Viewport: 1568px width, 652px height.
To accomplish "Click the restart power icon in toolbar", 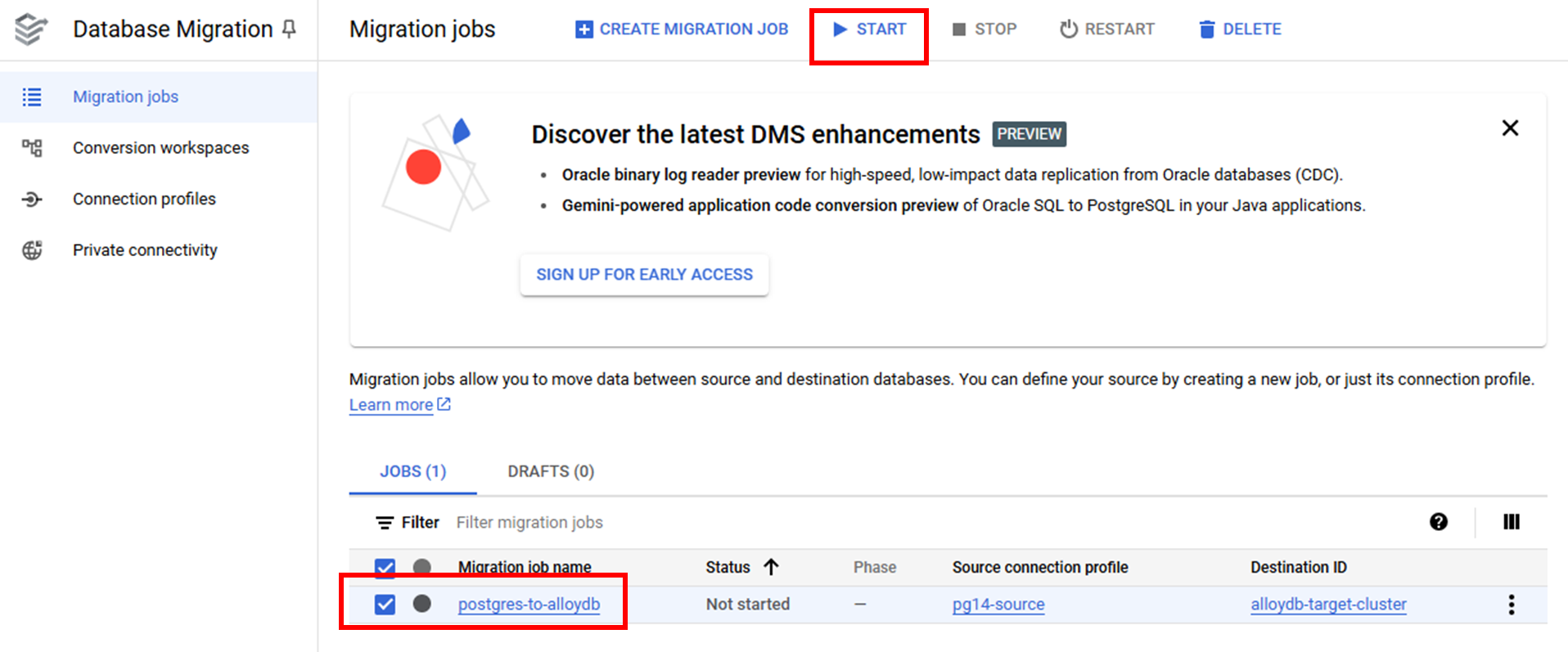I will point(1069,29).
